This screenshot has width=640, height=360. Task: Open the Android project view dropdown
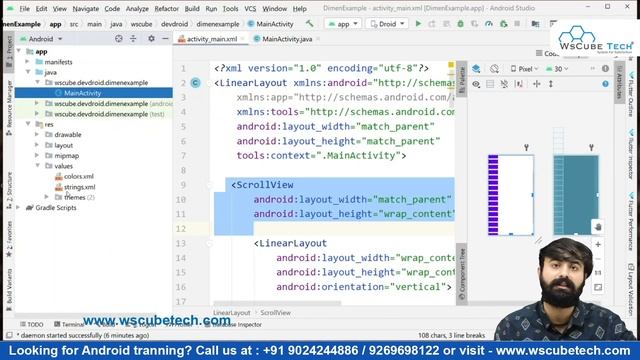click(x=41, y=39)
